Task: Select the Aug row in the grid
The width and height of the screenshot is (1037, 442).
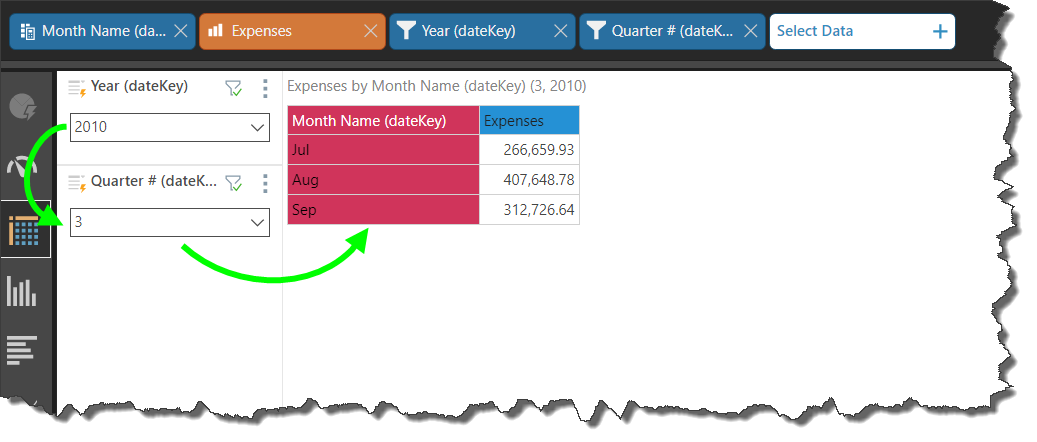Action: [x=383, y=181]
